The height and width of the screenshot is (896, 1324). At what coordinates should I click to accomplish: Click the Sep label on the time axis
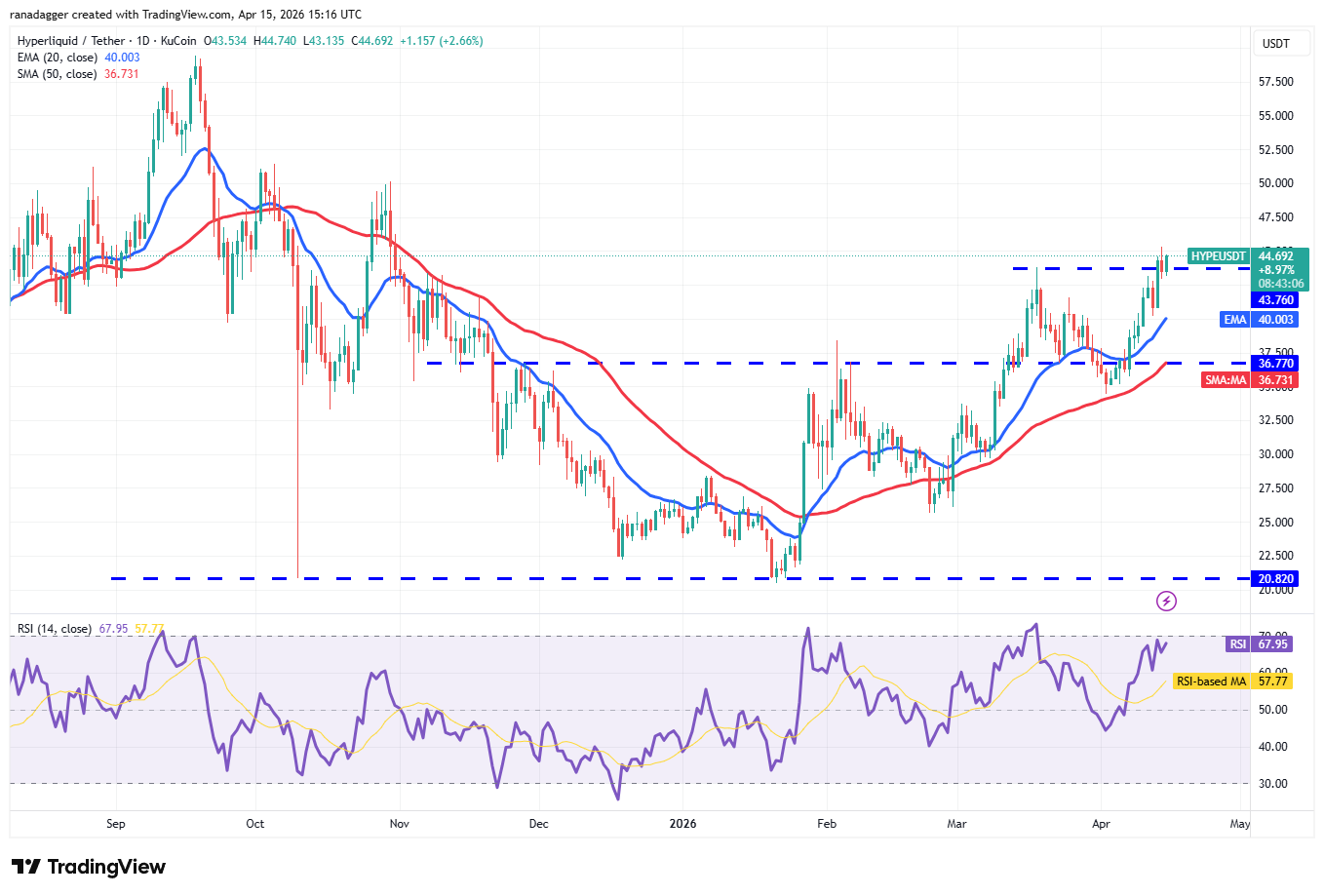click(x=115, y=824)
